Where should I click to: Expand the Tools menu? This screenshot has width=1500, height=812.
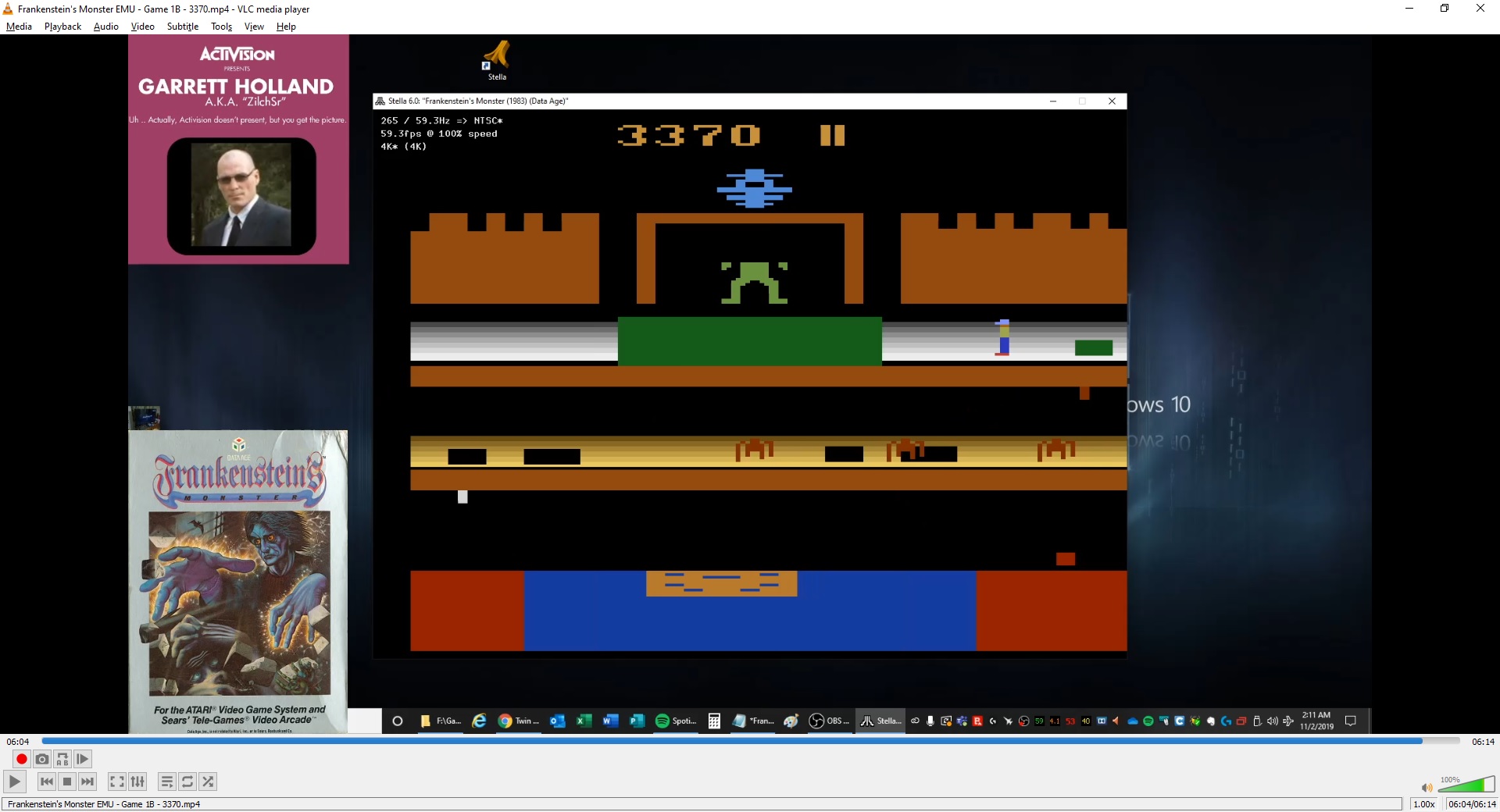[221, 27]
